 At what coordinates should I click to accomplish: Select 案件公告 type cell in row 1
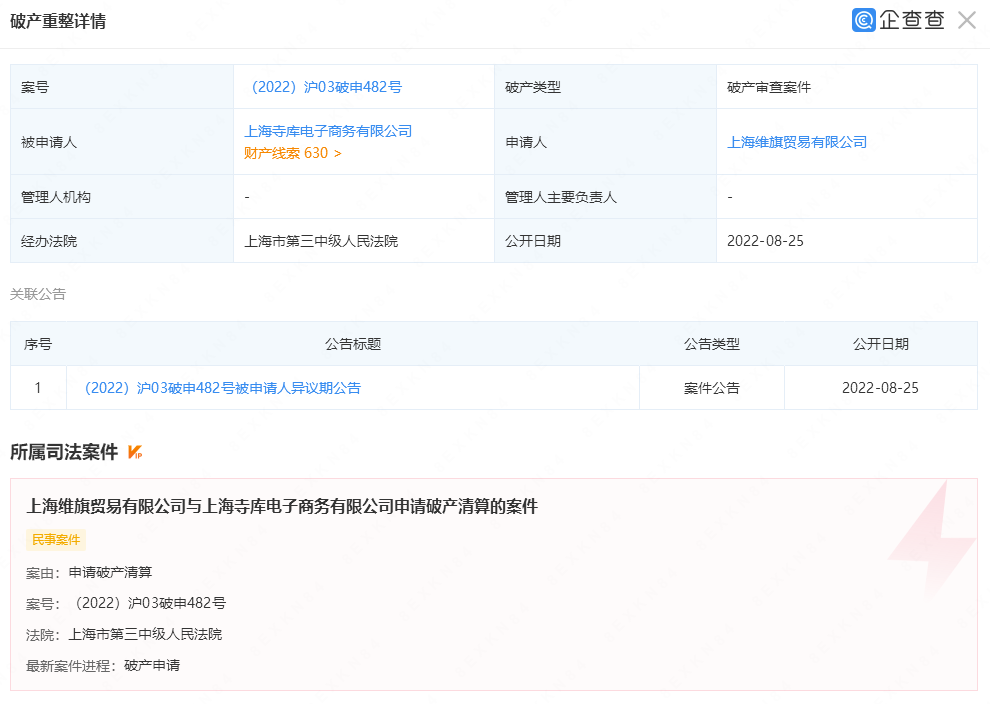tap(712, 388)
